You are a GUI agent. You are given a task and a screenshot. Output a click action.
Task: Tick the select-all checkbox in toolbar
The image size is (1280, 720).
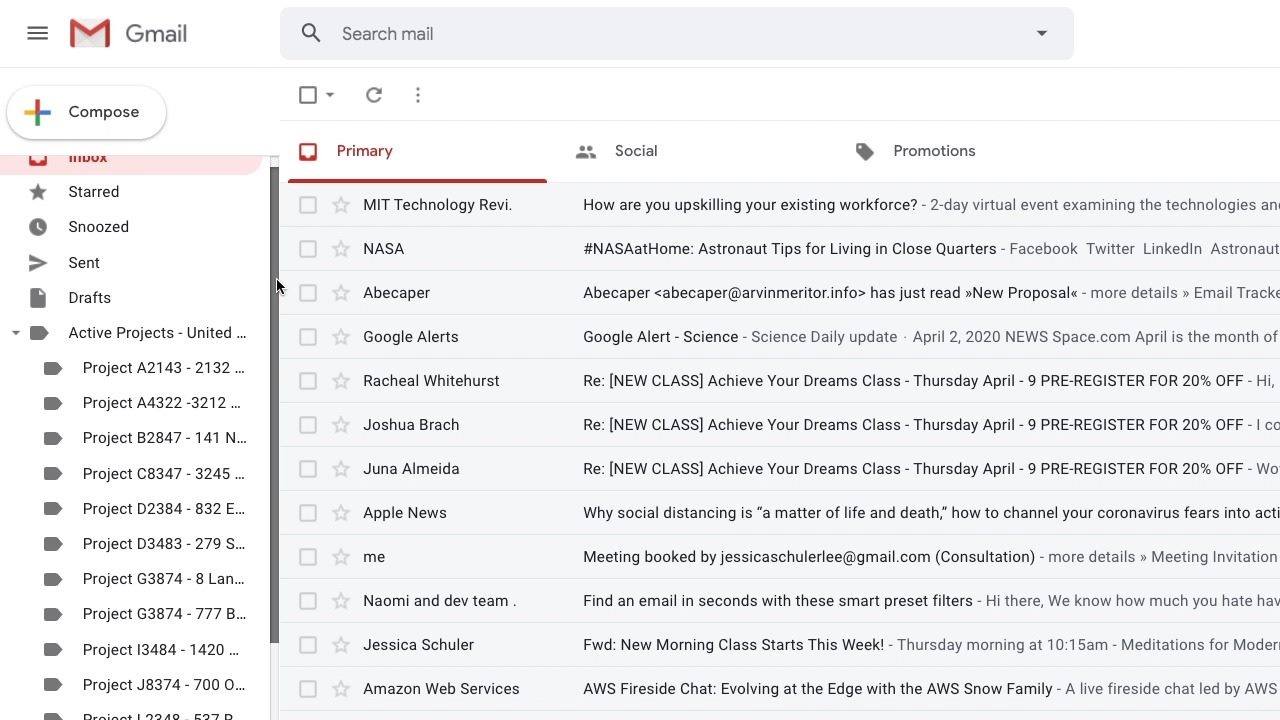click(308, 95)
